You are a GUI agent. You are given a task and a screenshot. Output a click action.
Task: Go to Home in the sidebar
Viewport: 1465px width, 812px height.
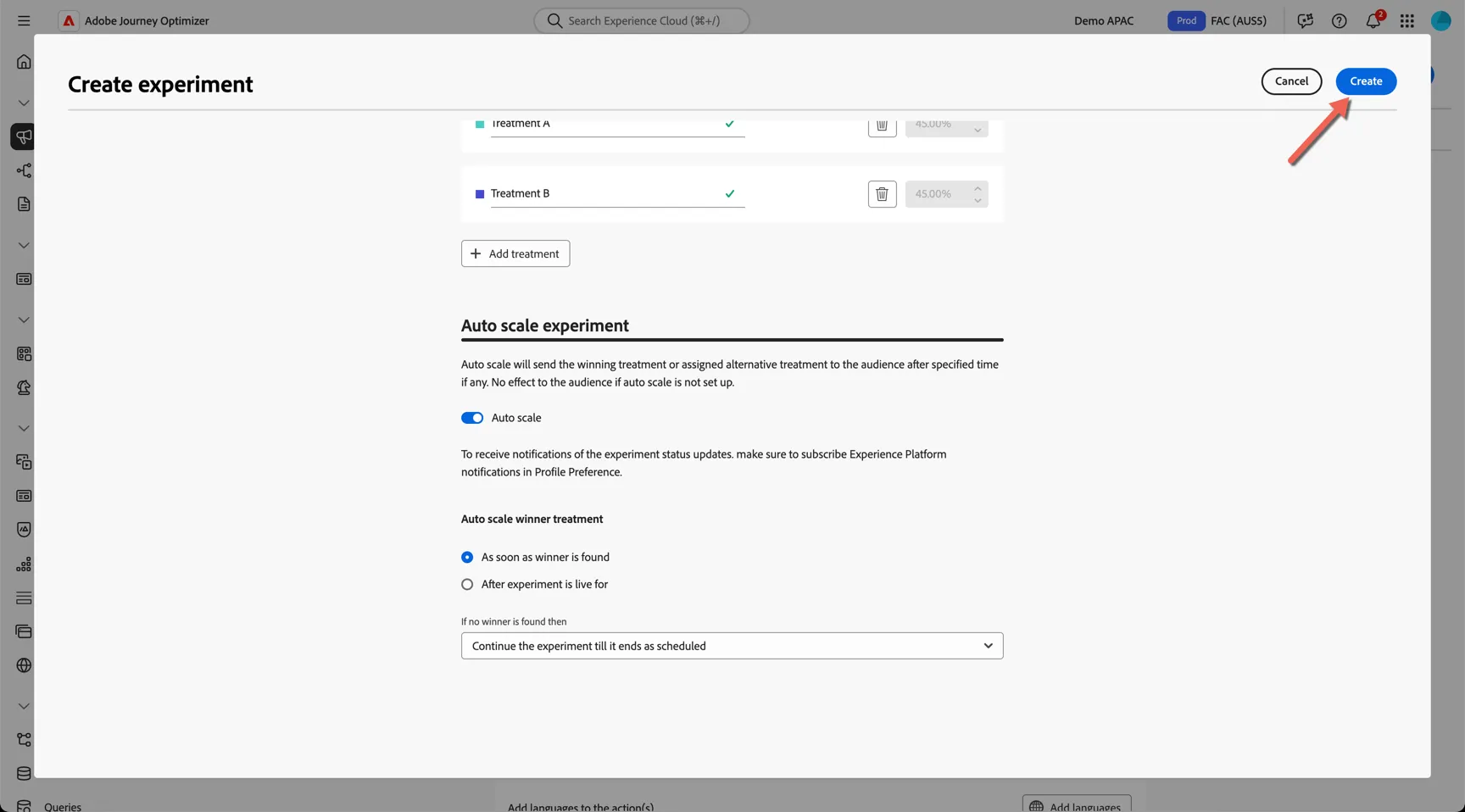tap(24, 62)
